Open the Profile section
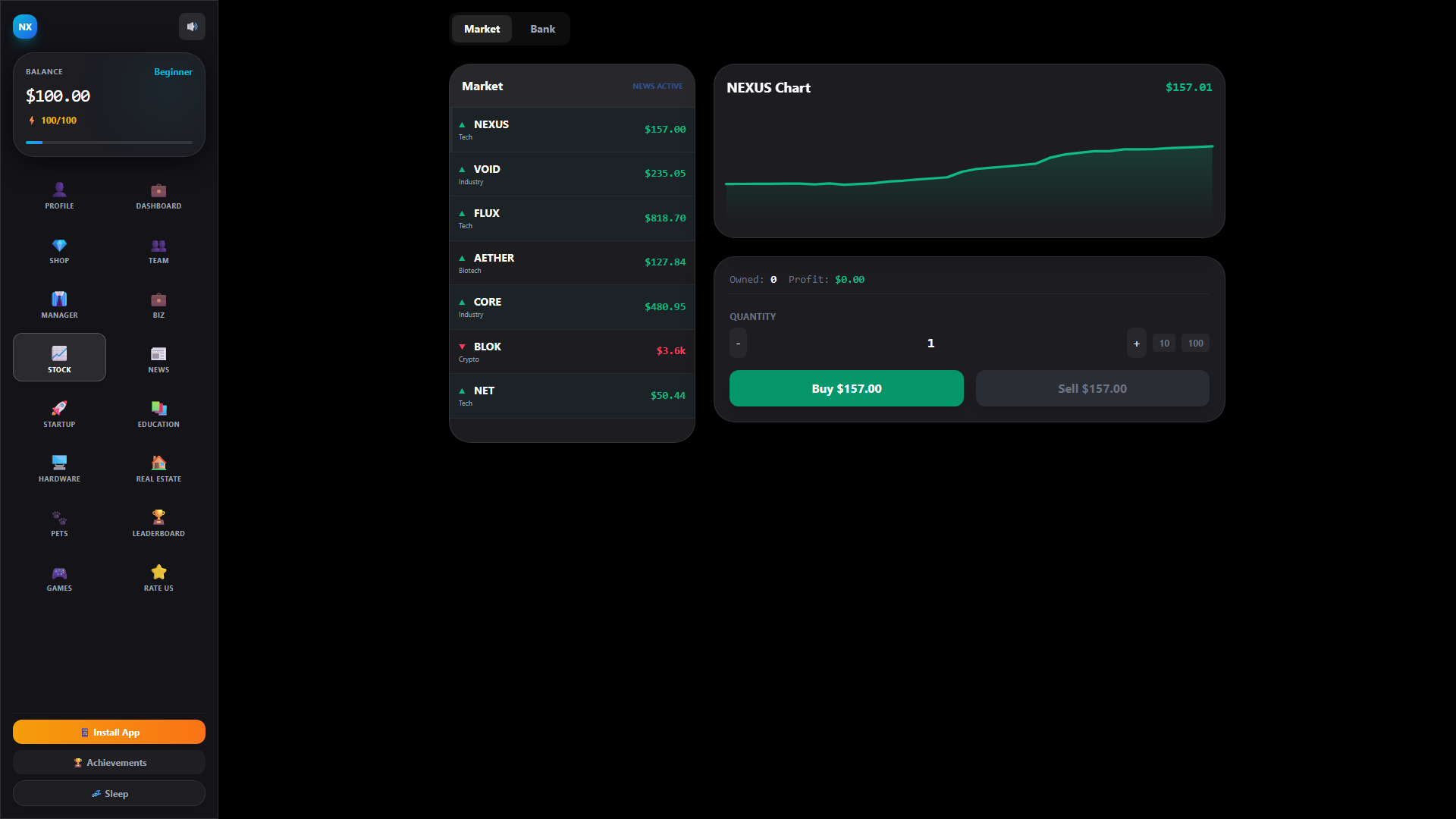Image resolution: width=1456 pixels, height=819 pixels. point(59,195)
